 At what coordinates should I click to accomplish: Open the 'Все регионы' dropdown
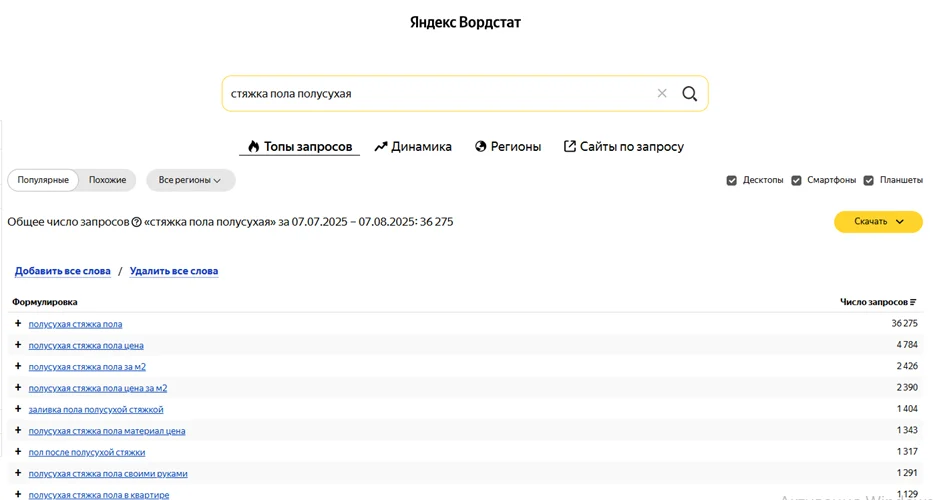[x=190, y=180]
